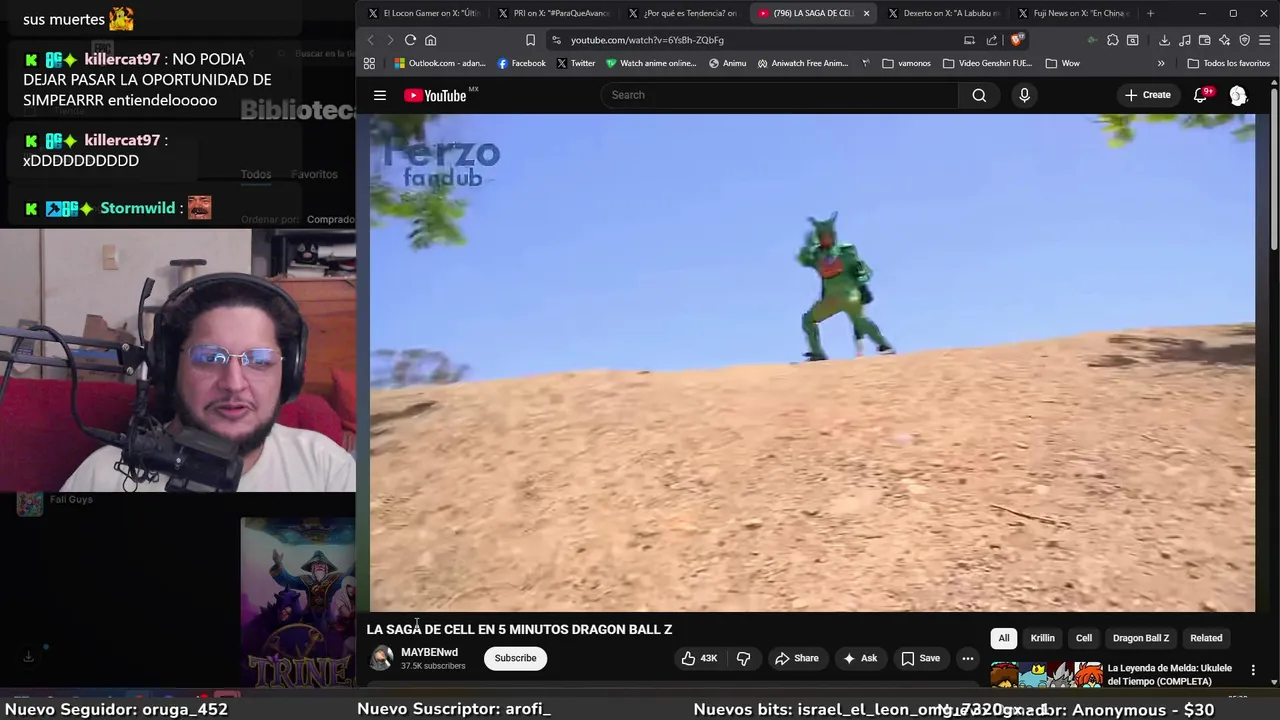The height and width of the screenshot is (720, 1280).
Task: Select the Related filter chip
Action: pyautogui.click(x=1206, y=638)
